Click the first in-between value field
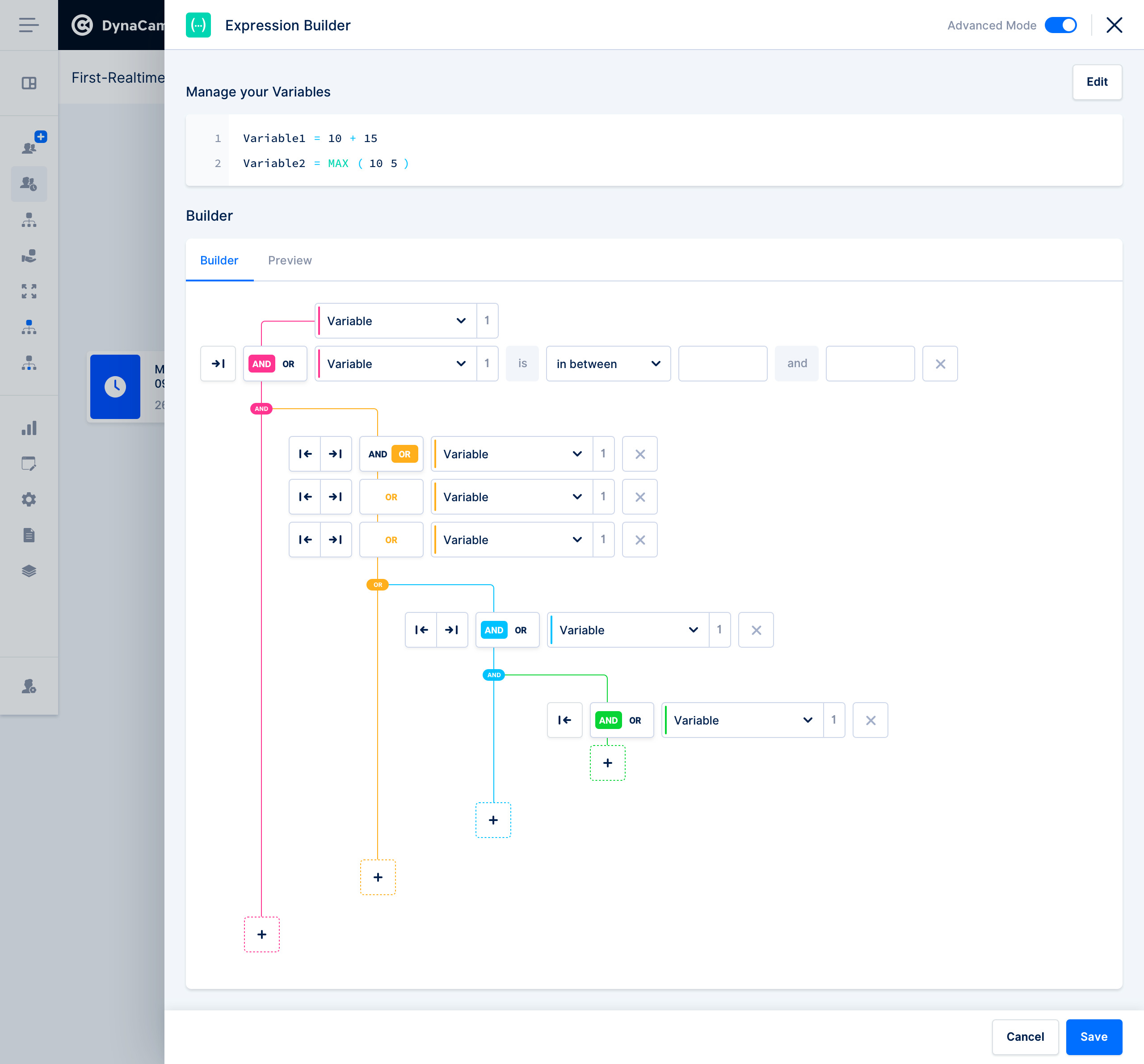Image resolution: width=1144 pixels, height=1064 pixels. point(722,364)
